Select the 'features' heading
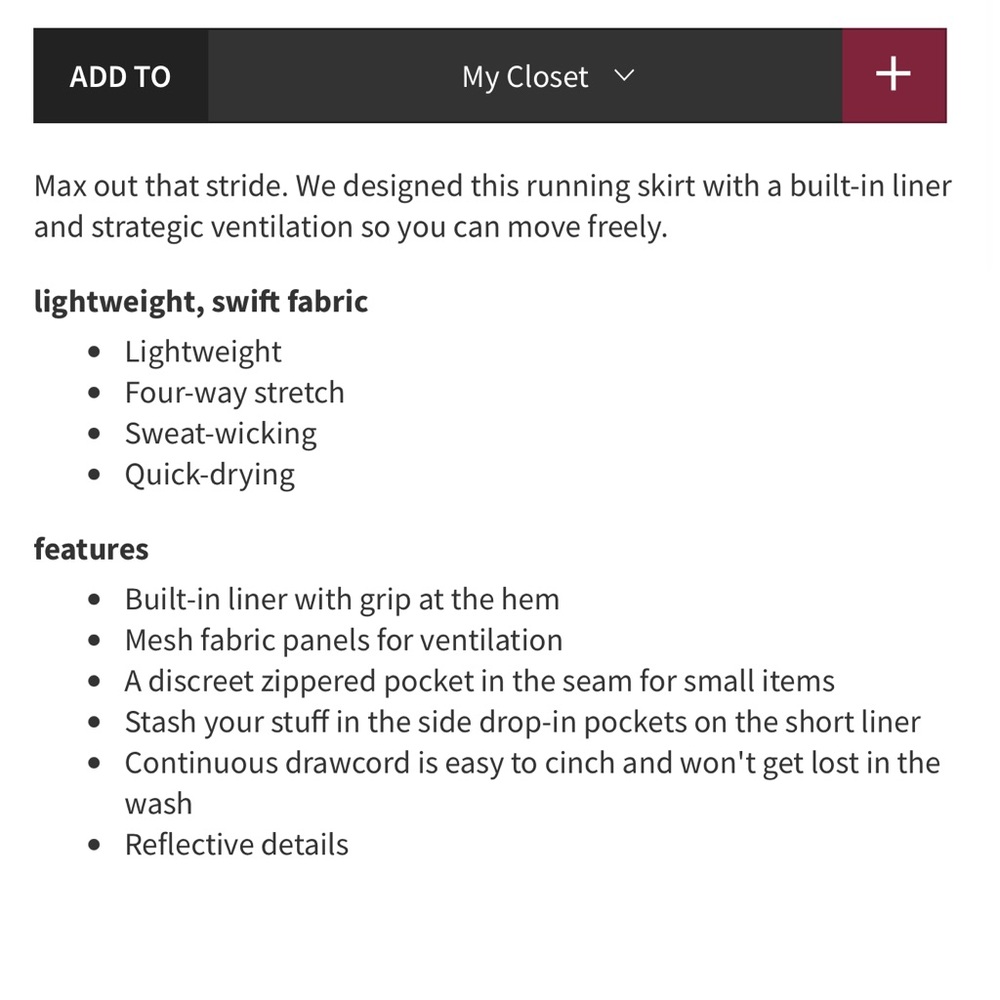Viewport: 1000px width, 1000px height. coord(91,549)
